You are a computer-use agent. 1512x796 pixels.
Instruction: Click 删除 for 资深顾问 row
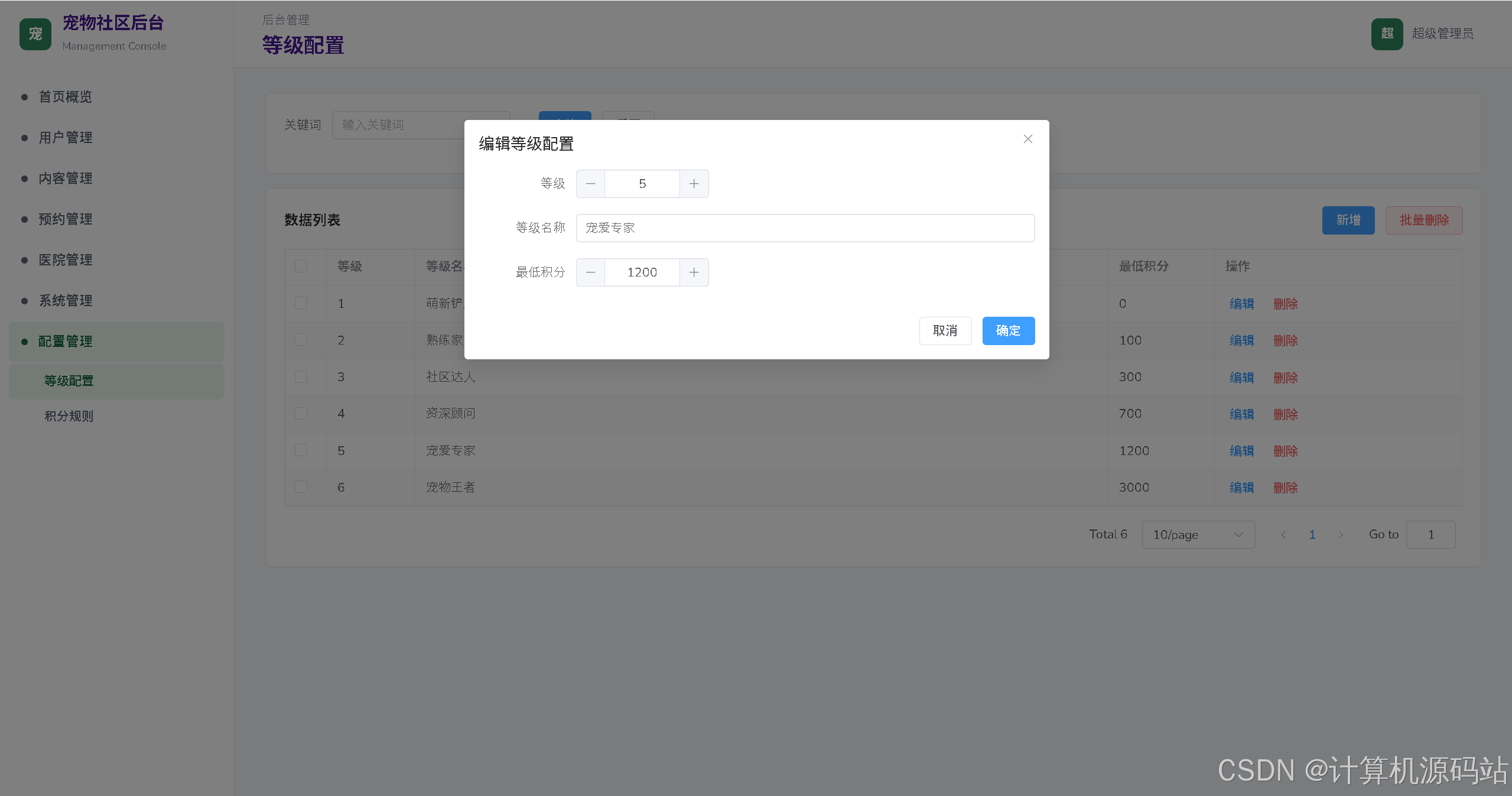1285,414
